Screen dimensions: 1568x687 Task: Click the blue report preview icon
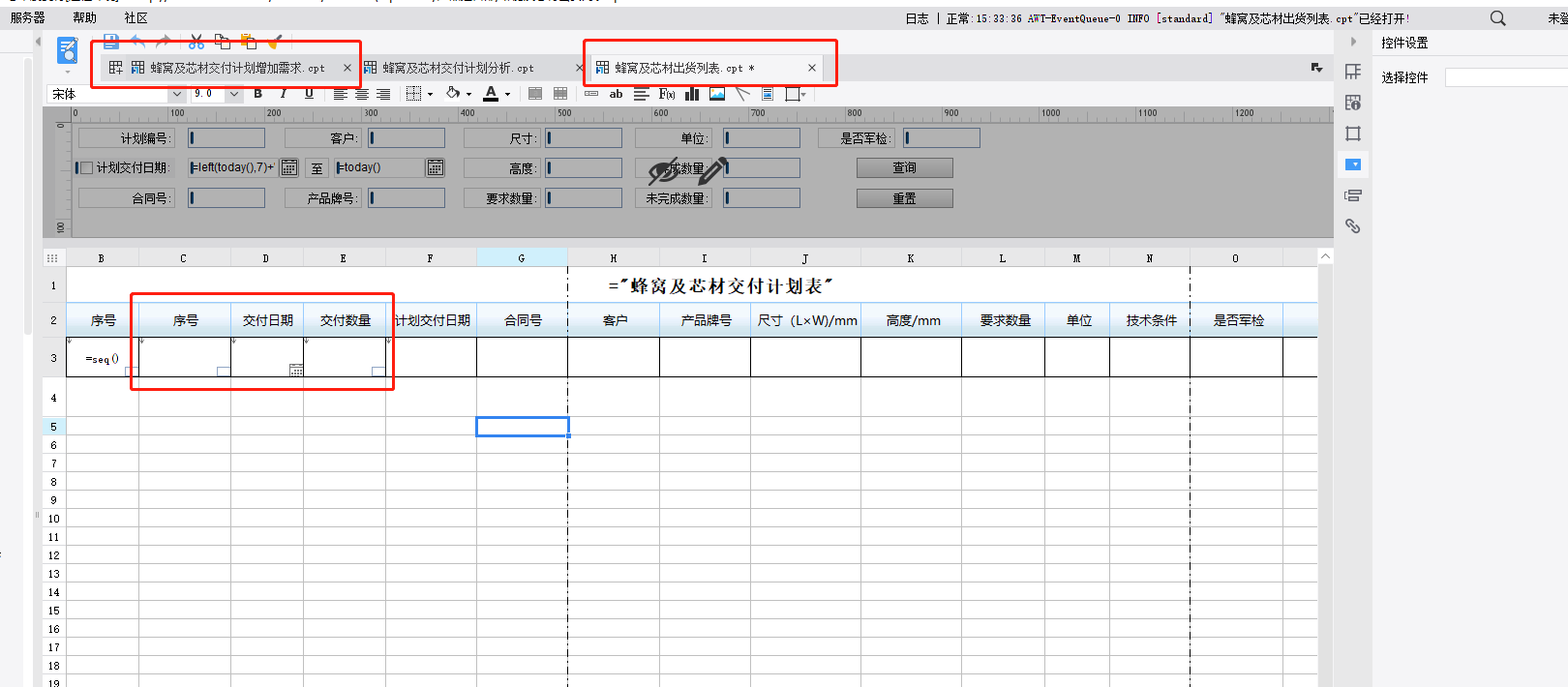coord(68,50)
